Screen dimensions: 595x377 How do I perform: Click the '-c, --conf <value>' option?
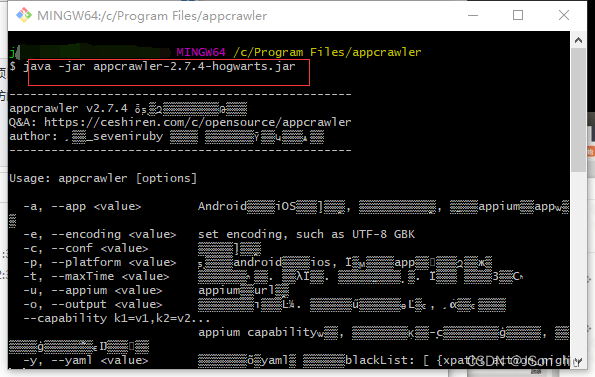pyautogui.click(x=85, y=248)
